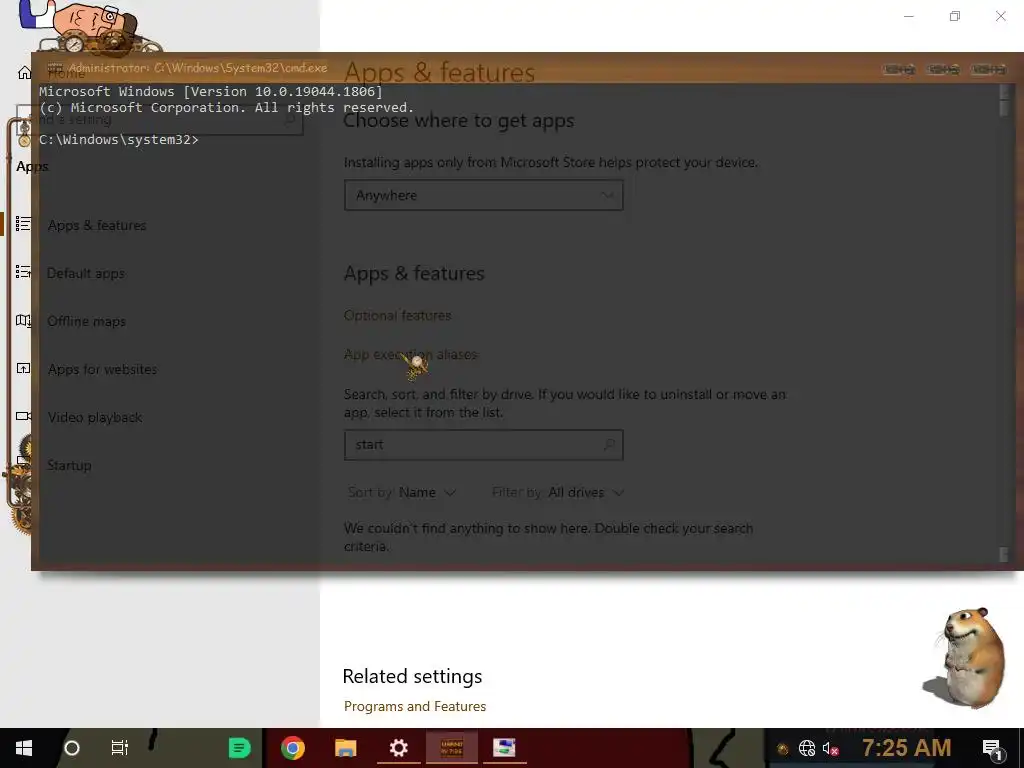Select Apps & features in Settings sidebar

(97, 225)
